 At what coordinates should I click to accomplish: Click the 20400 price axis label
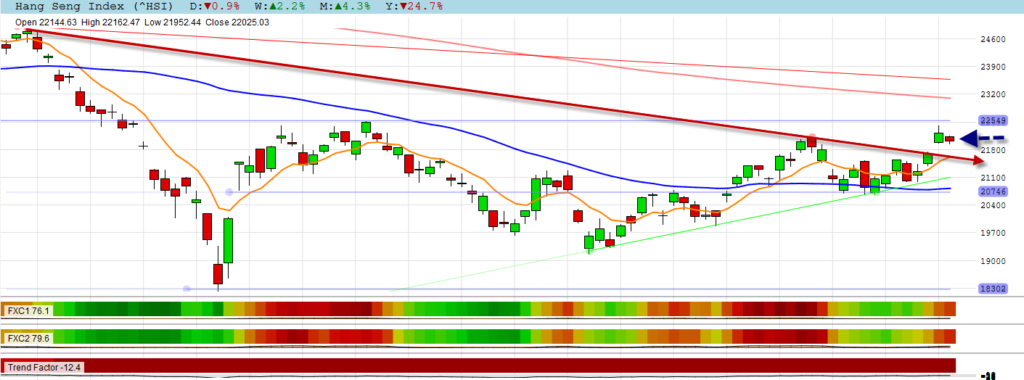pos(993,205)
